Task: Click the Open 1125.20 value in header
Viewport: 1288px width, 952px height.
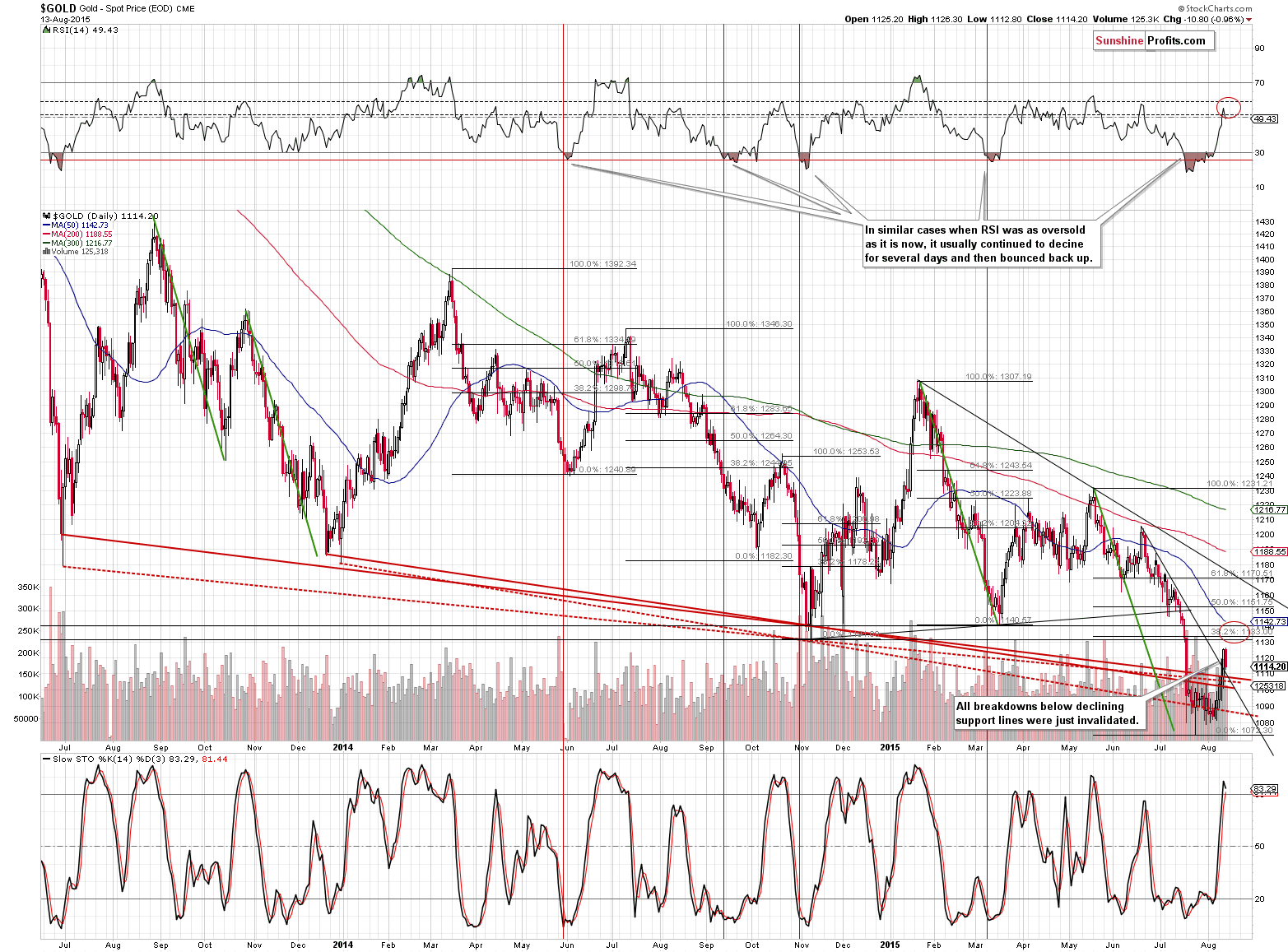Action: click(x=872, y=19)
